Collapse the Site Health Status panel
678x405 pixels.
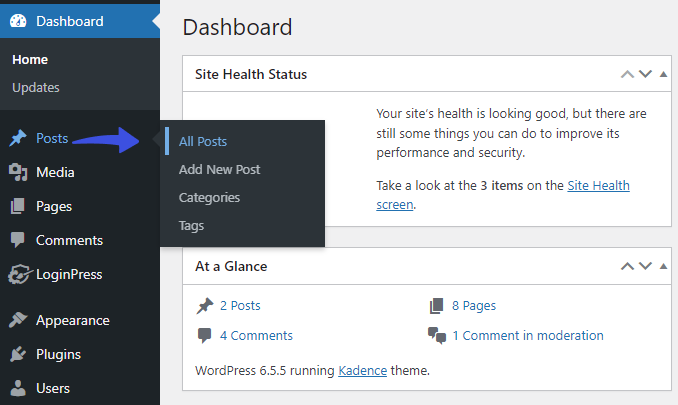point(663,74)
